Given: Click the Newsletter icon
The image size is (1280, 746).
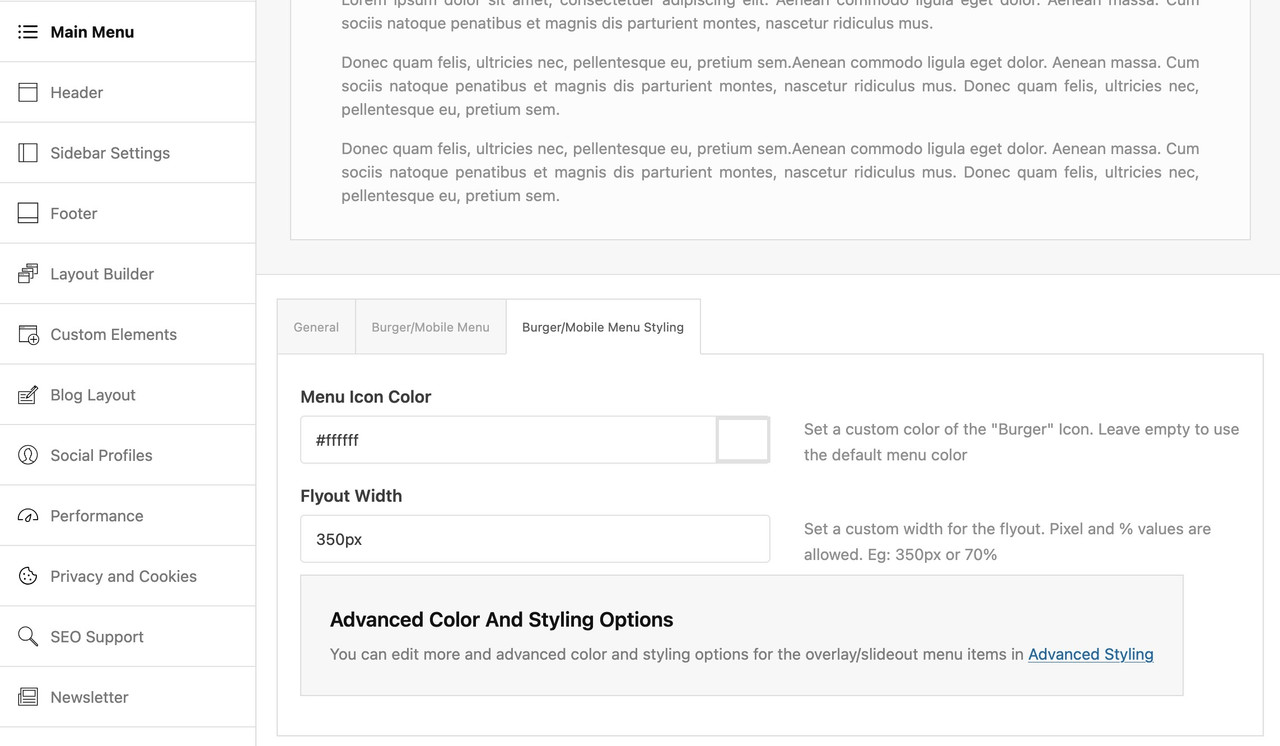Looking at the screenshot, I should pos(28,697).
